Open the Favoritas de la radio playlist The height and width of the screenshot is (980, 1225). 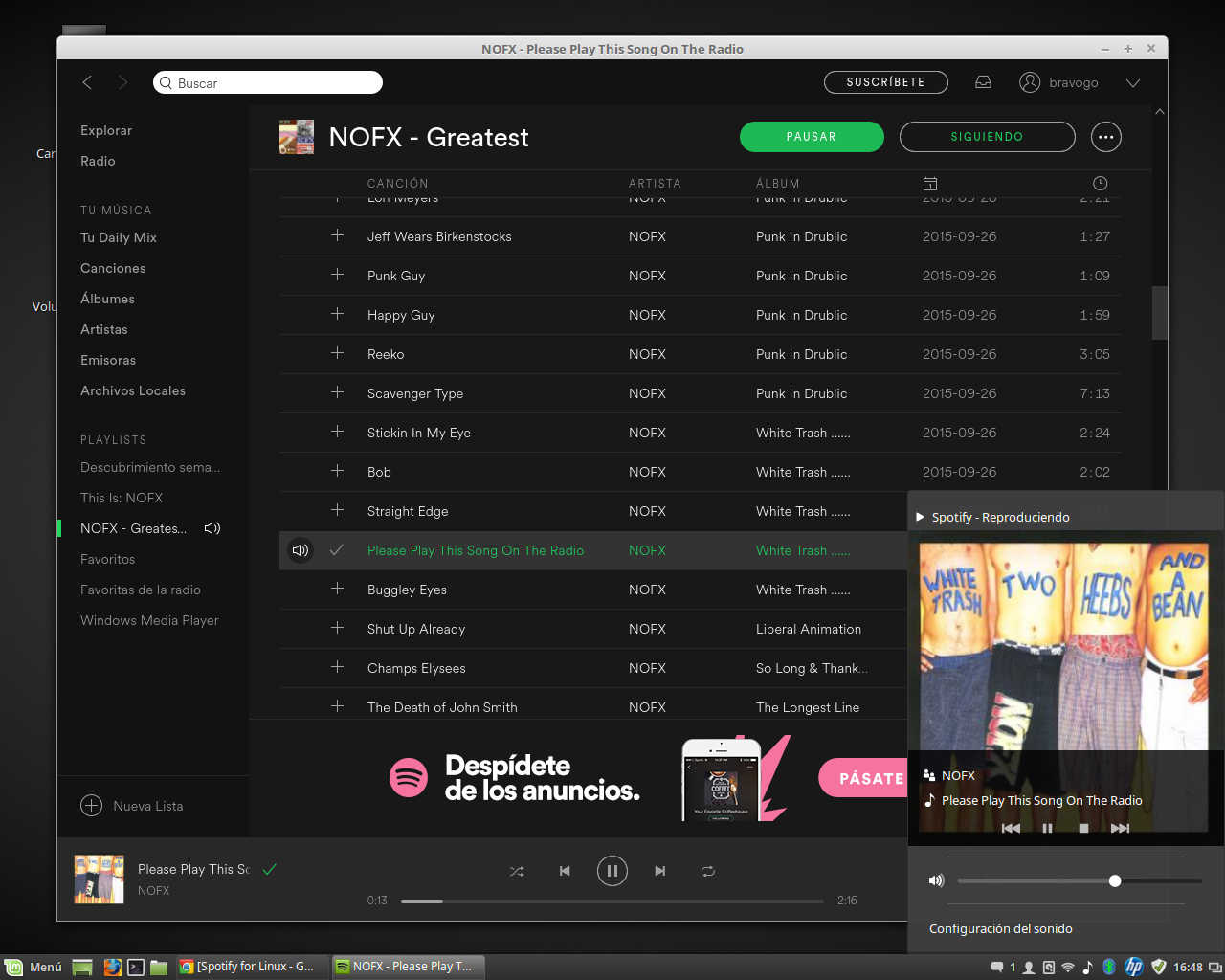pos(141,590)
